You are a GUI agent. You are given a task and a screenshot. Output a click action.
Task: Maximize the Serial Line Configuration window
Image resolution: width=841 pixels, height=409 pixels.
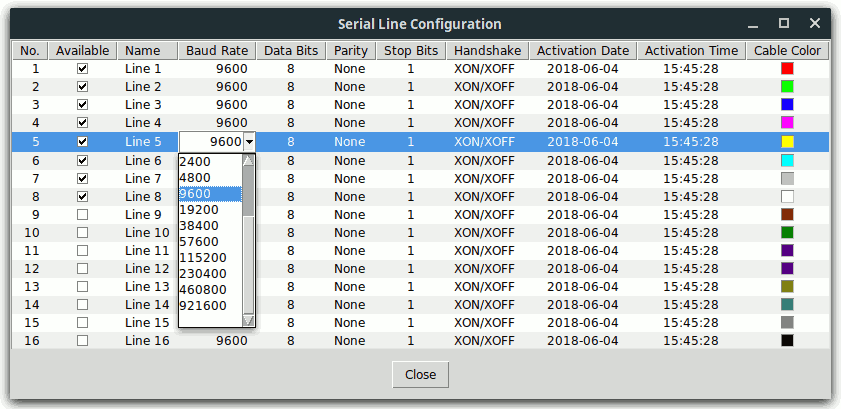click(x=784, y=23)
